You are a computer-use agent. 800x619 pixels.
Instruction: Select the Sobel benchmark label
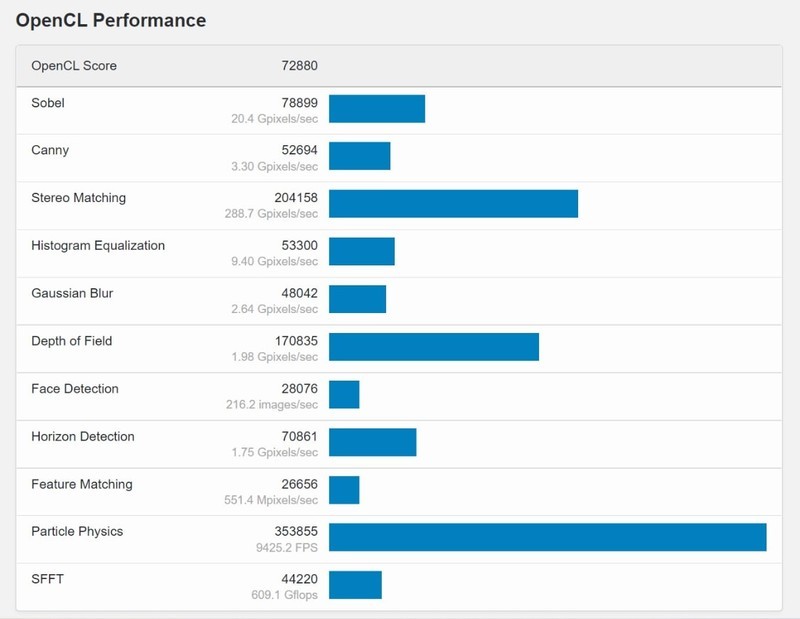click(48, 102)
